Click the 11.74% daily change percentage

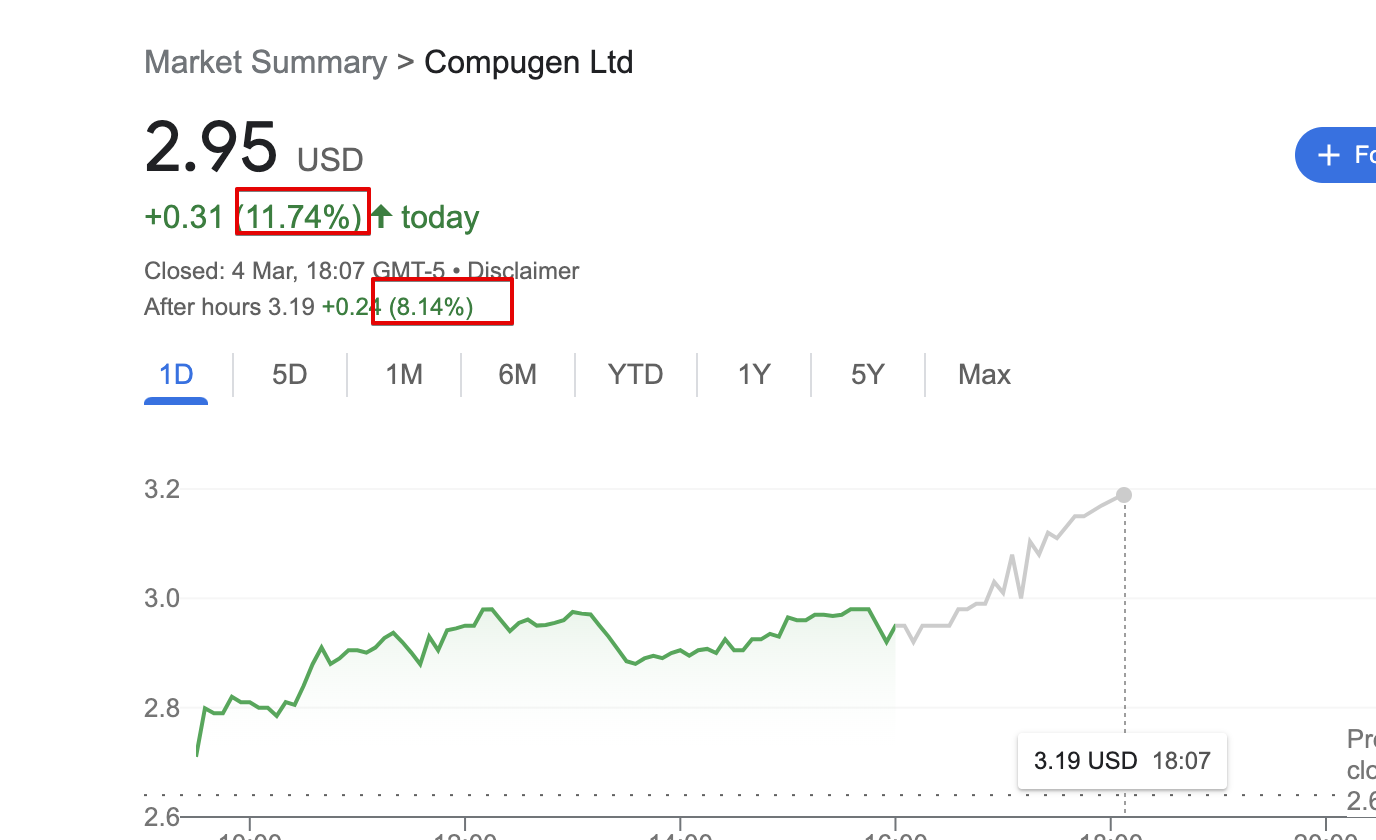click(302, 216)
